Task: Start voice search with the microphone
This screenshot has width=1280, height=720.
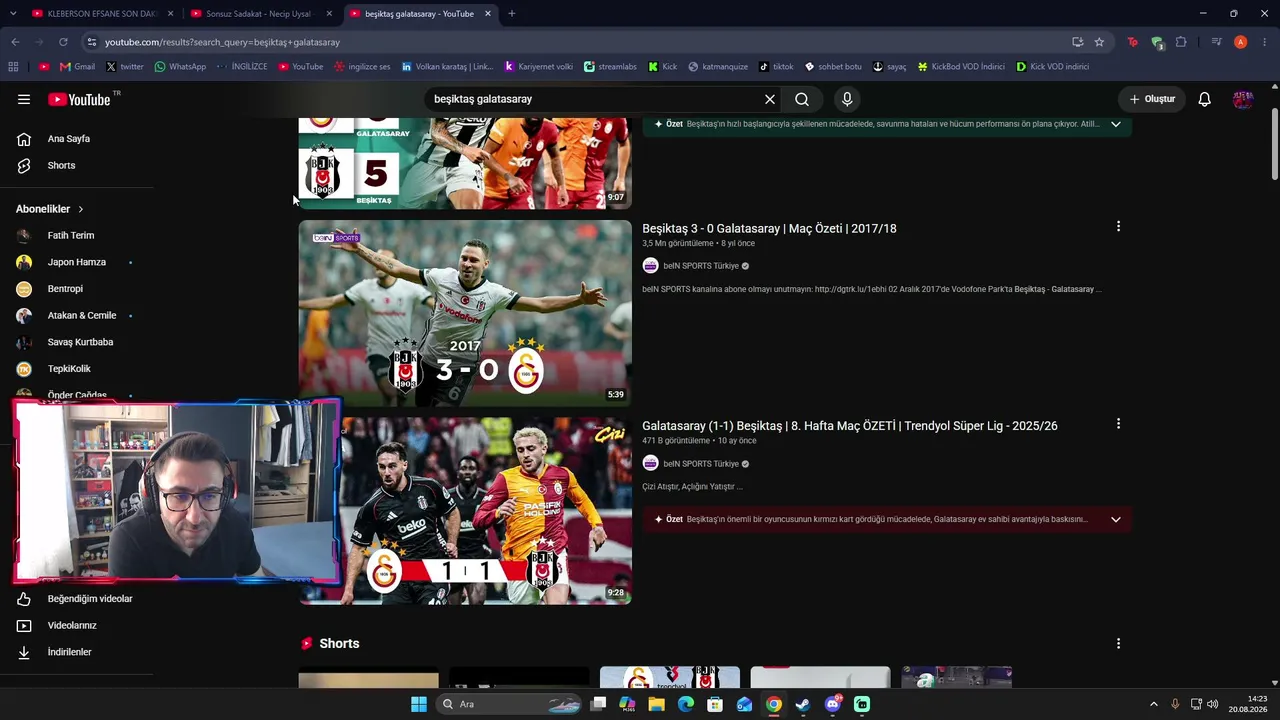Action: pos(847,99)
